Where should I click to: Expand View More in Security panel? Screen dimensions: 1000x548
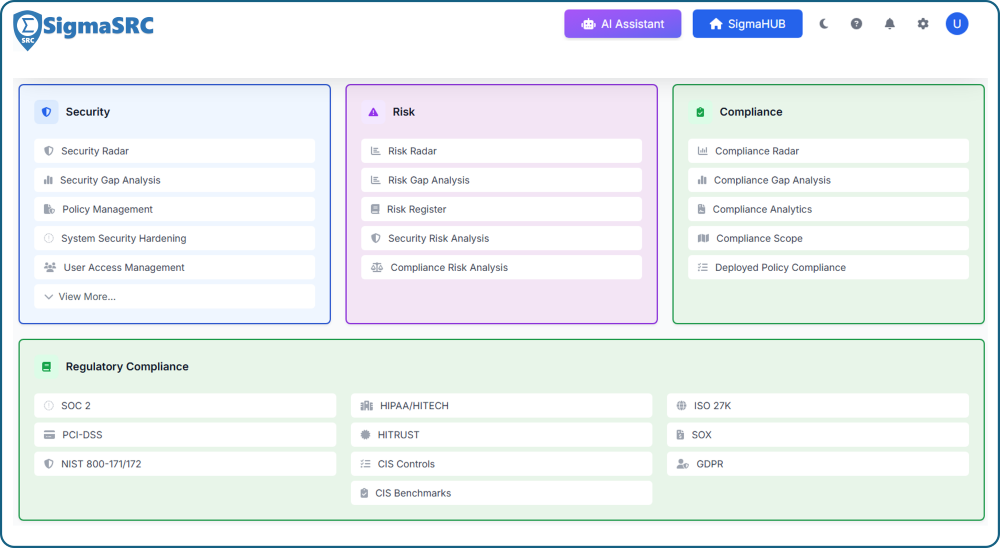pos(175,297)
